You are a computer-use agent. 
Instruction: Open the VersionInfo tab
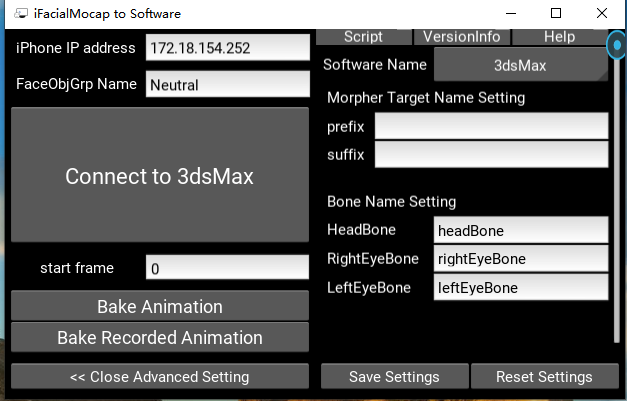[461, 37]
